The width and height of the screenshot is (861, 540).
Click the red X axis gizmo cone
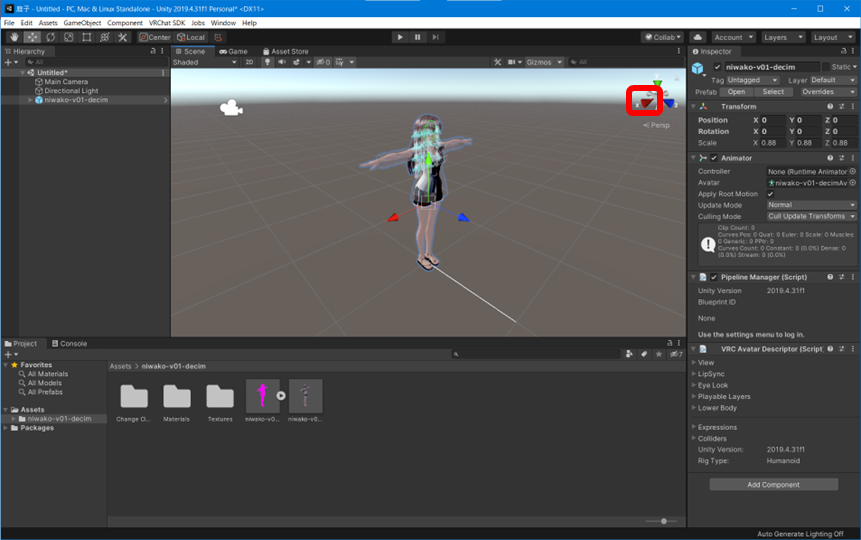[645, 100]
